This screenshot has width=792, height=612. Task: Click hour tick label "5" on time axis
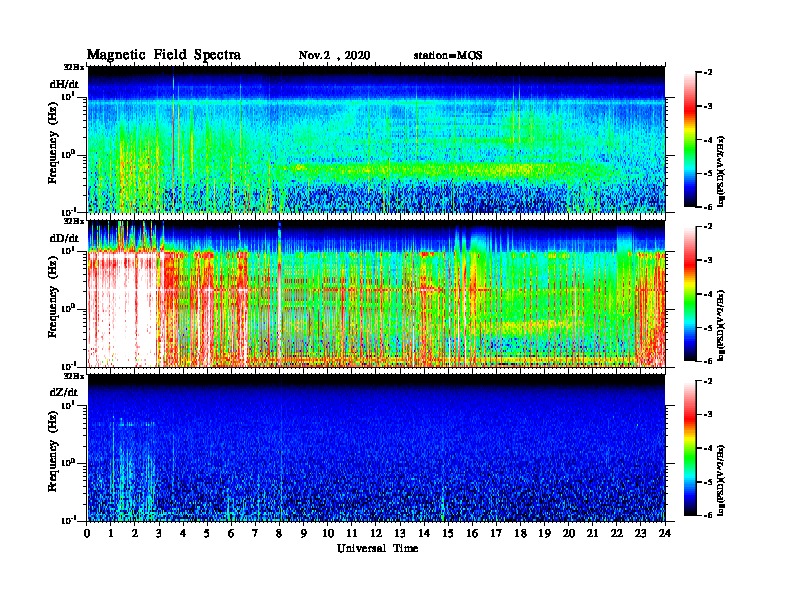[207, 534]
